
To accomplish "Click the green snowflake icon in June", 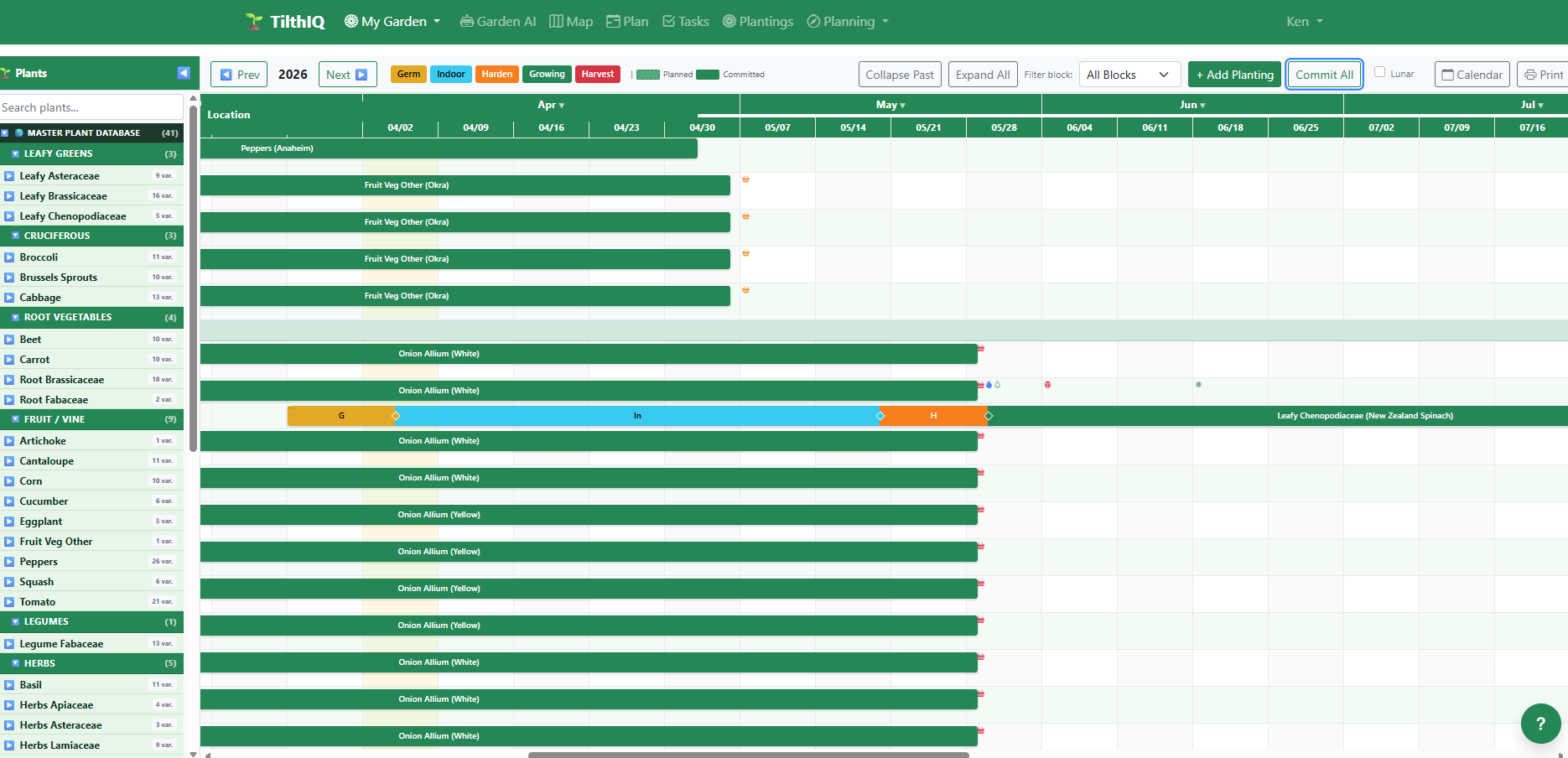I will (1198, 385).
